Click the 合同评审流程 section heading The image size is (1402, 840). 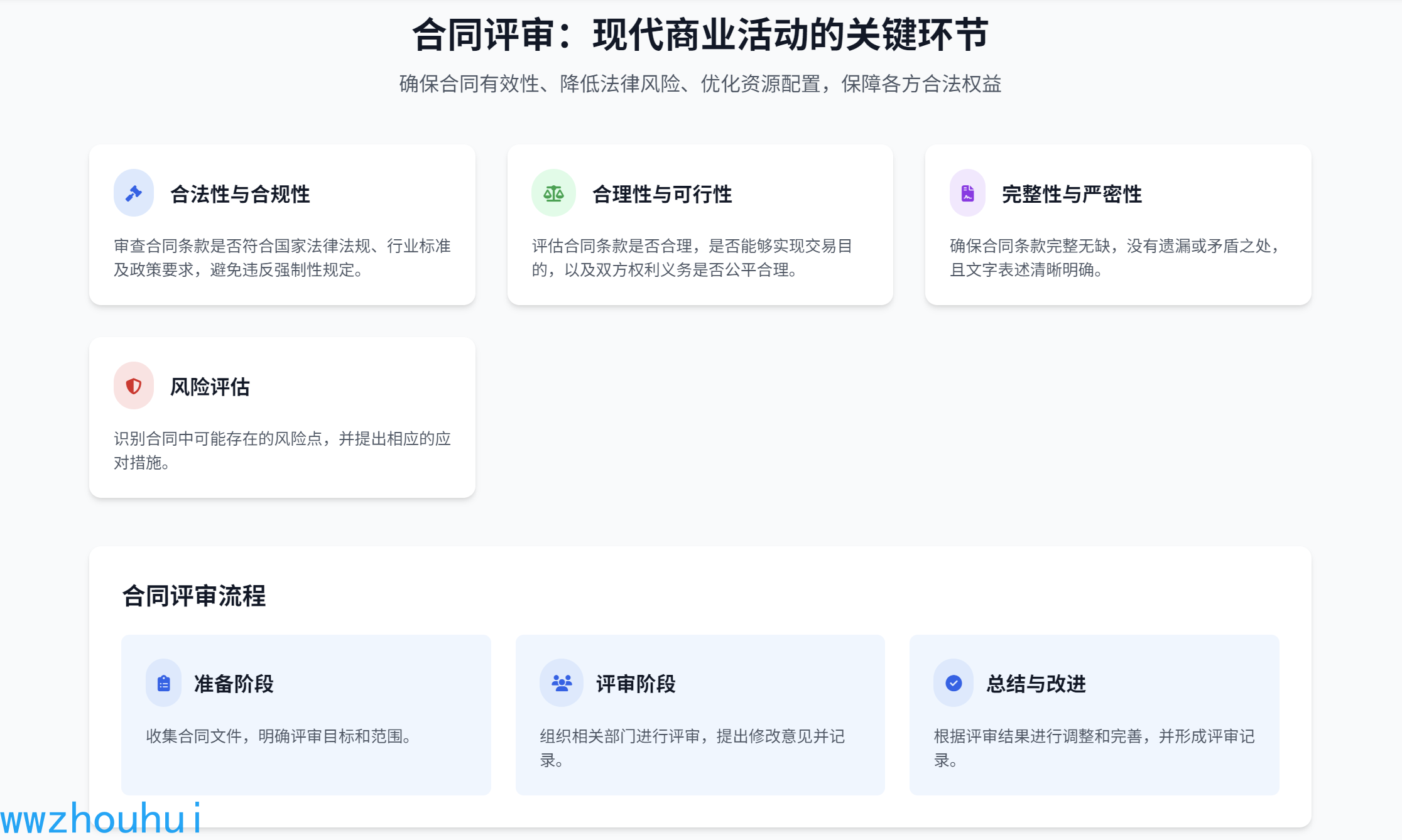[193, 596]
